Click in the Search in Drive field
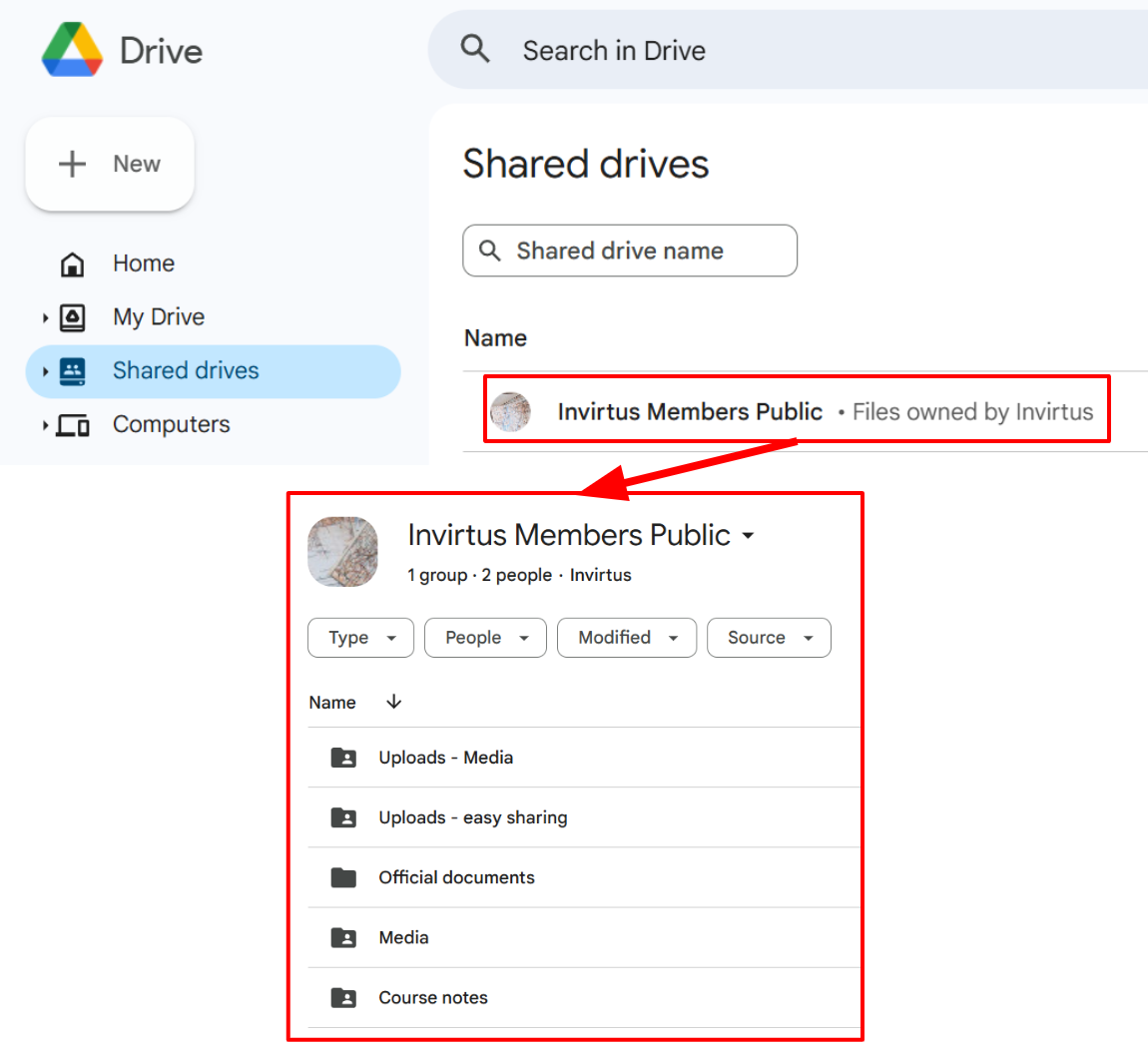This screenshot has width=1148, height=1047. pos(788,50)
